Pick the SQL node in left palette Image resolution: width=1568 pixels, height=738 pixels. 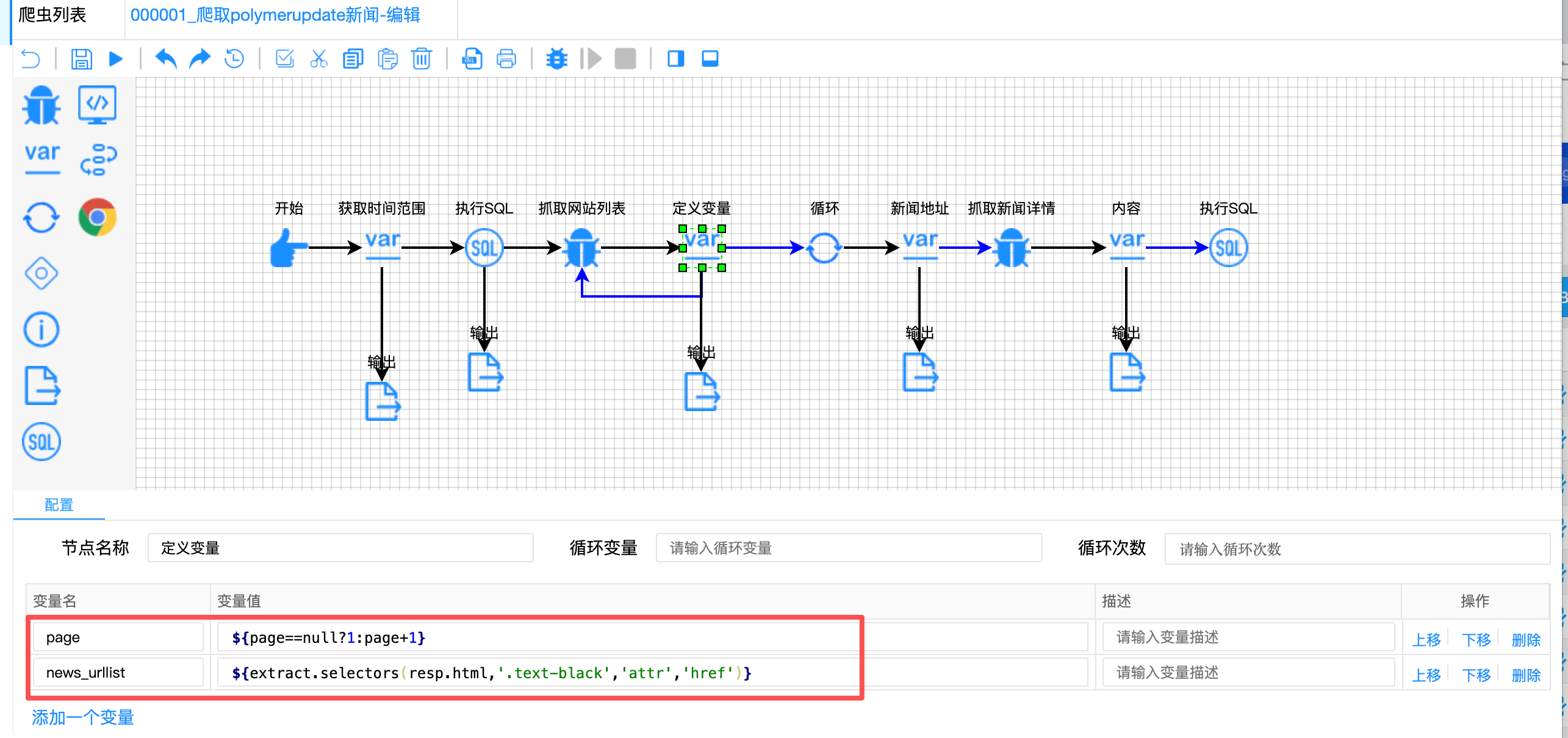click(41, 442)
